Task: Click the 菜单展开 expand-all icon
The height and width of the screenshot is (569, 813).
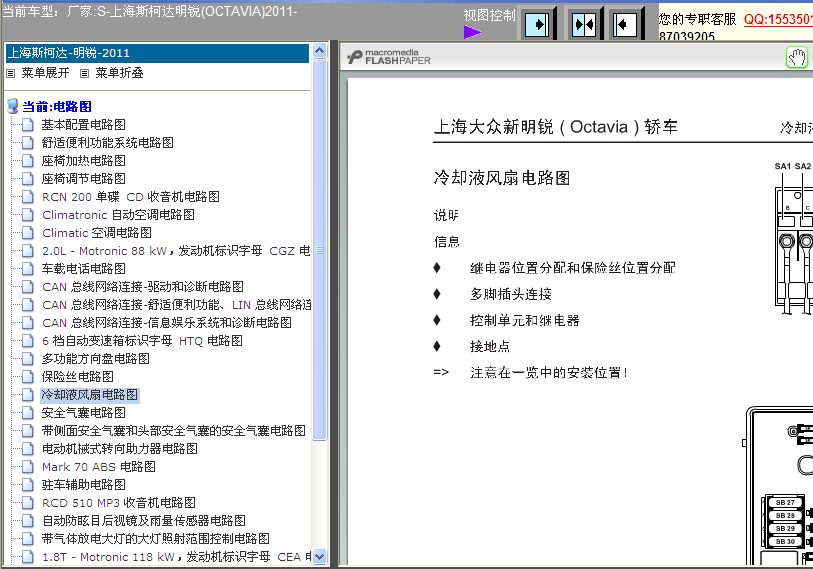Action: click(x=10, y=74)
